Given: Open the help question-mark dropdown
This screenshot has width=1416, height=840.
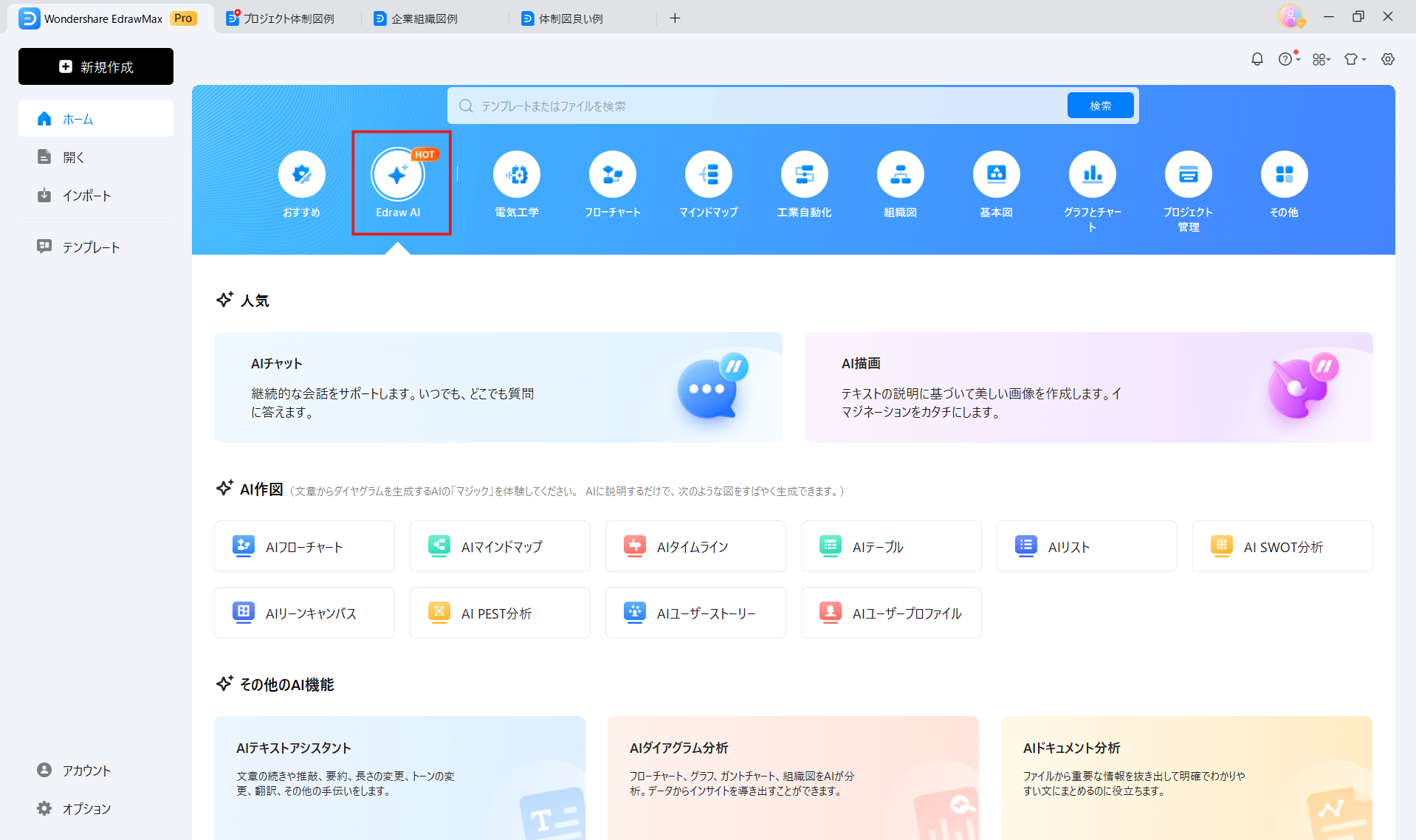Looking at the screenshot, I should click(x=1288, y=59).
